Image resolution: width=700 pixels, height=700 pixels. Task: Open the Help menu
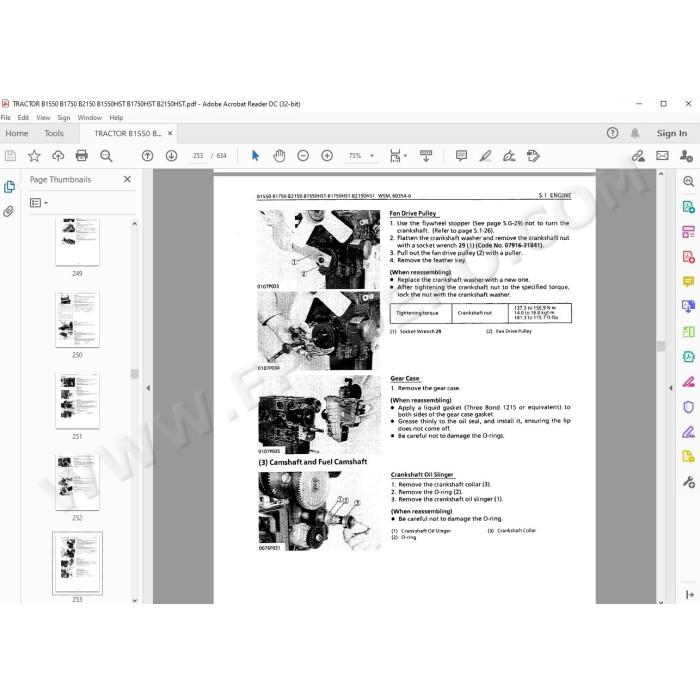click(116, 117)
